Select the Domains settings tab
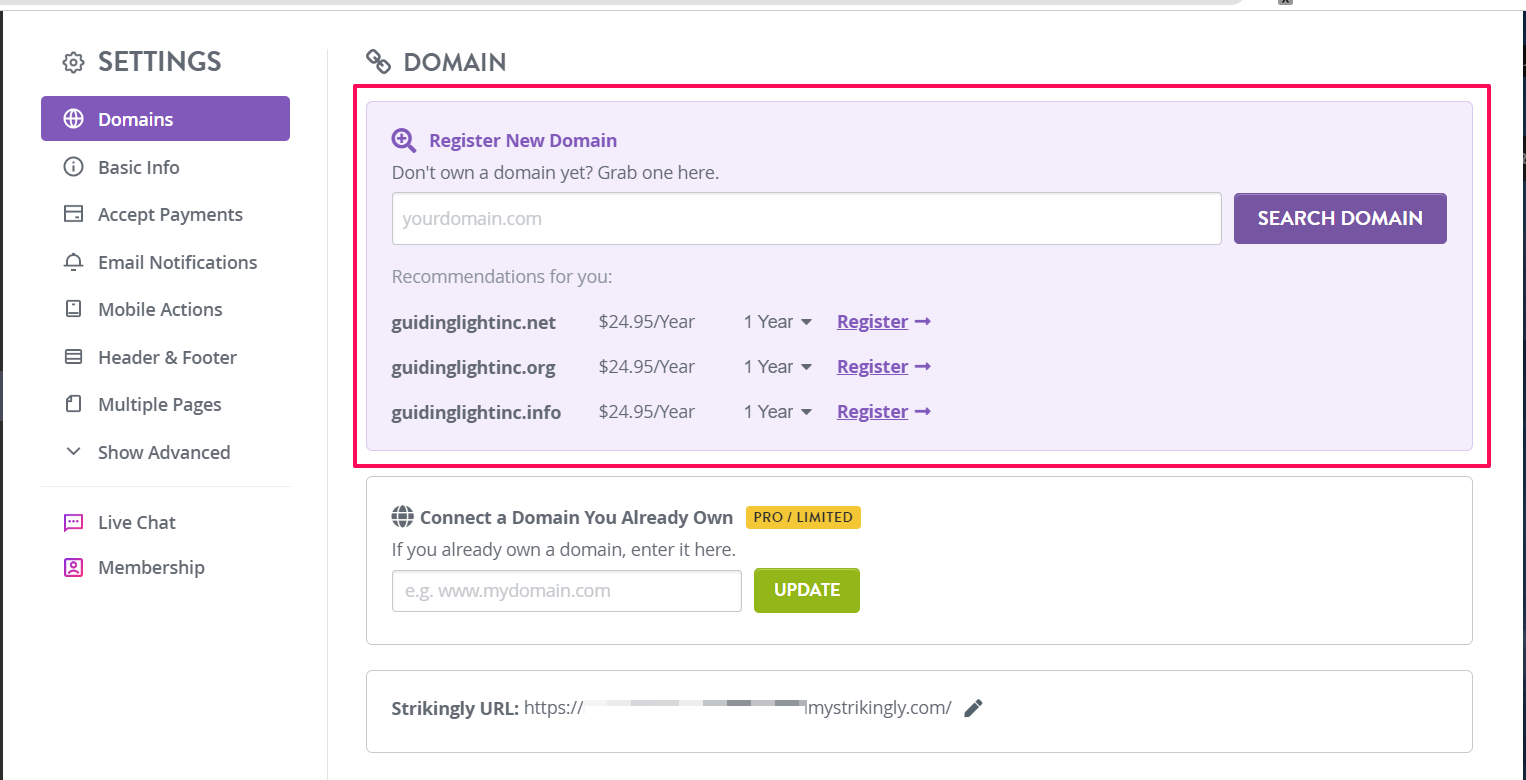This screenshot has width=1526, height=780. pos(165,119)
